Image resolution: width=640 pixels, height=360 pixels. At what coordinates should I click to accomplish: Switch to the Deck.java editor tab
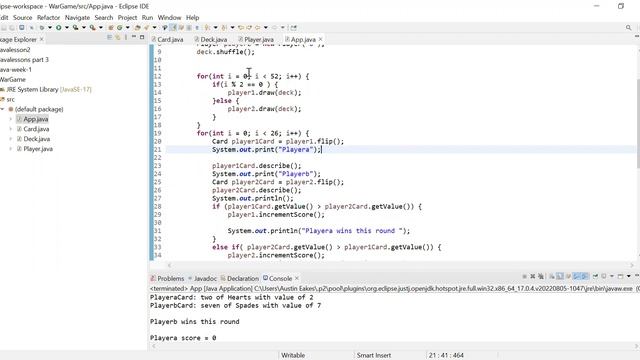tap(211, 40)
